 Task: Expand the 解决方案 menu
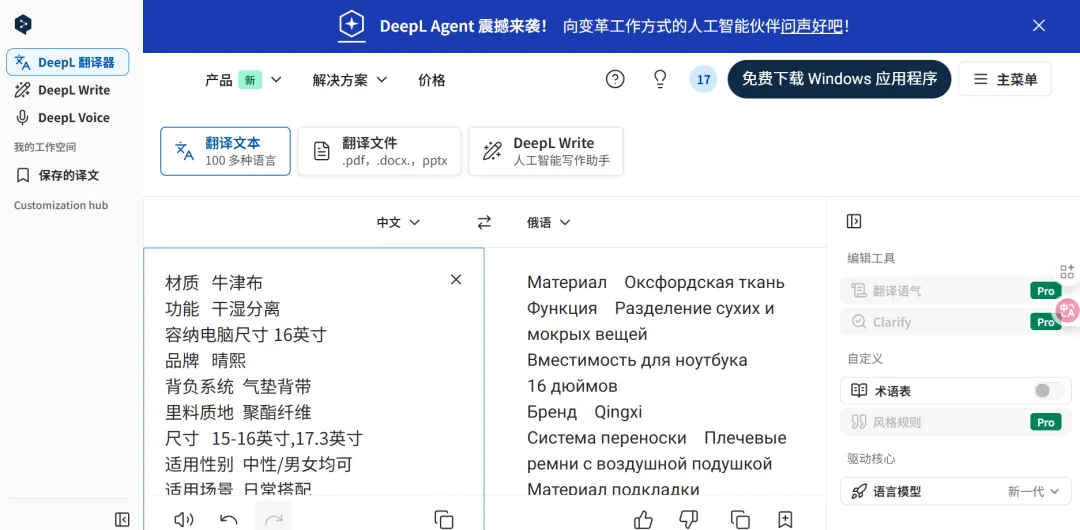pos(350,80)
